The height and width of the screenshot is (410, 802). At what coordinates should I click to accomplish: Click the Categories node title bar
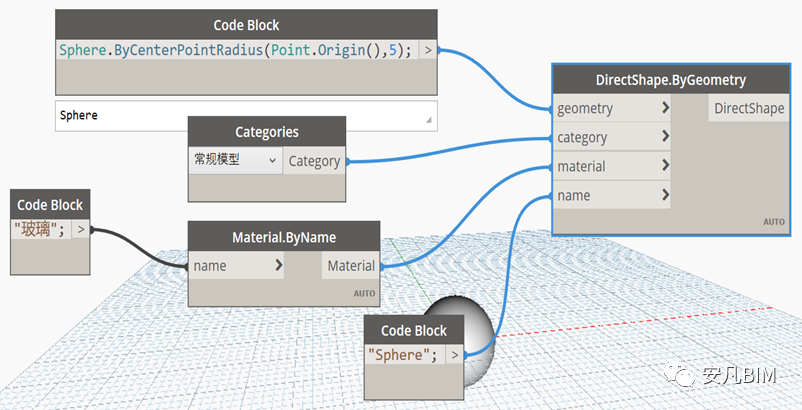(267, 131)
